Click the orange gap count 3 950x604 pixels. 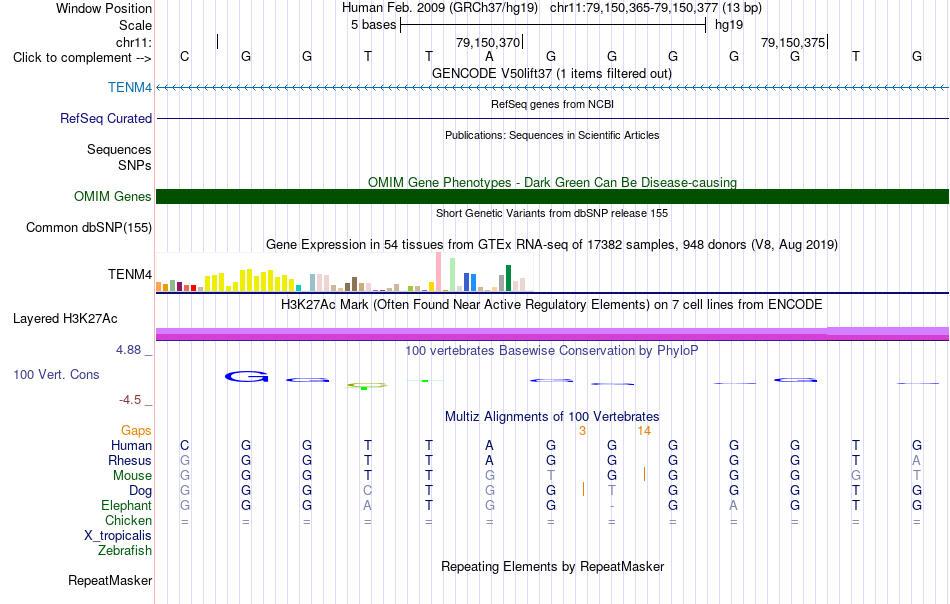[582, 431]
